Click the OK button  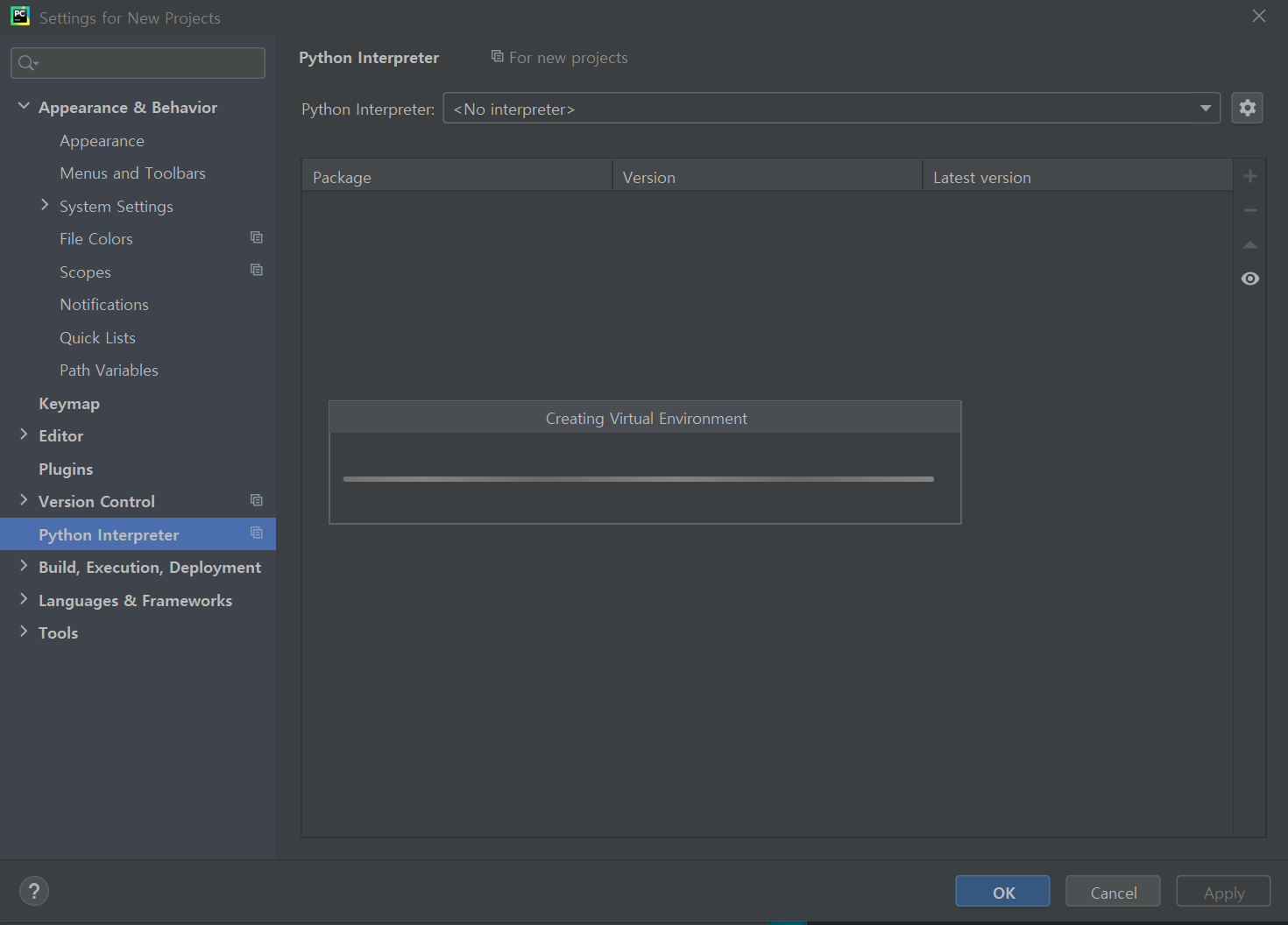pos(1002,892)
